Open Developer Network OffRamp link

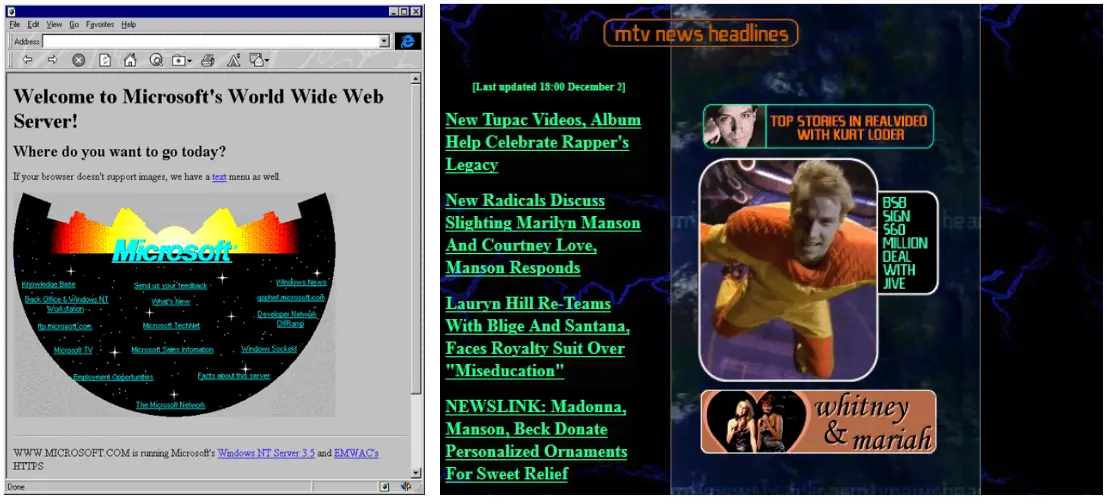coord(288,319)
